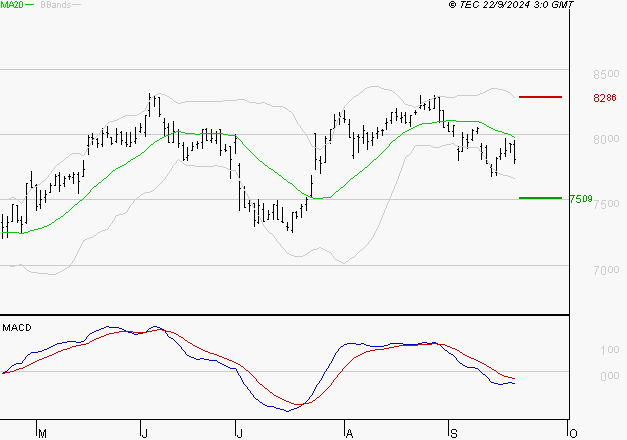Click the A month marker on time axis

coord(349,434)
